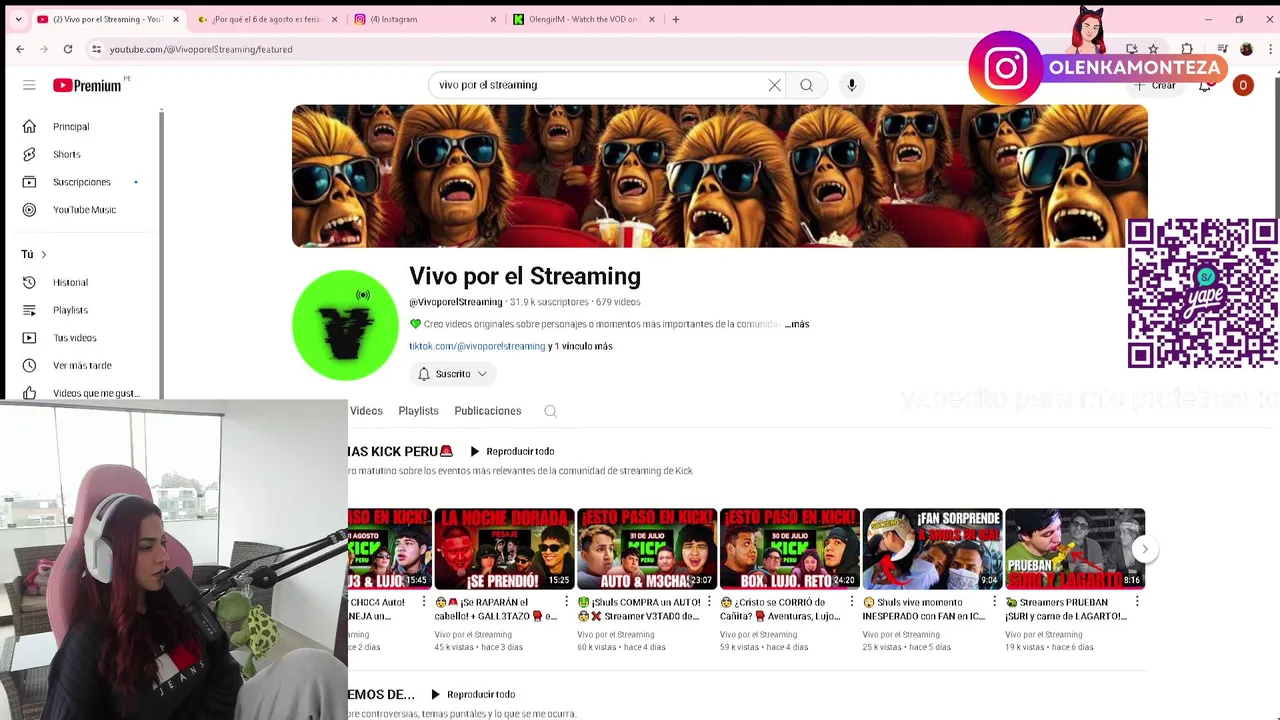Click the browser address bar URL
1280x720 pixels.
201,49
